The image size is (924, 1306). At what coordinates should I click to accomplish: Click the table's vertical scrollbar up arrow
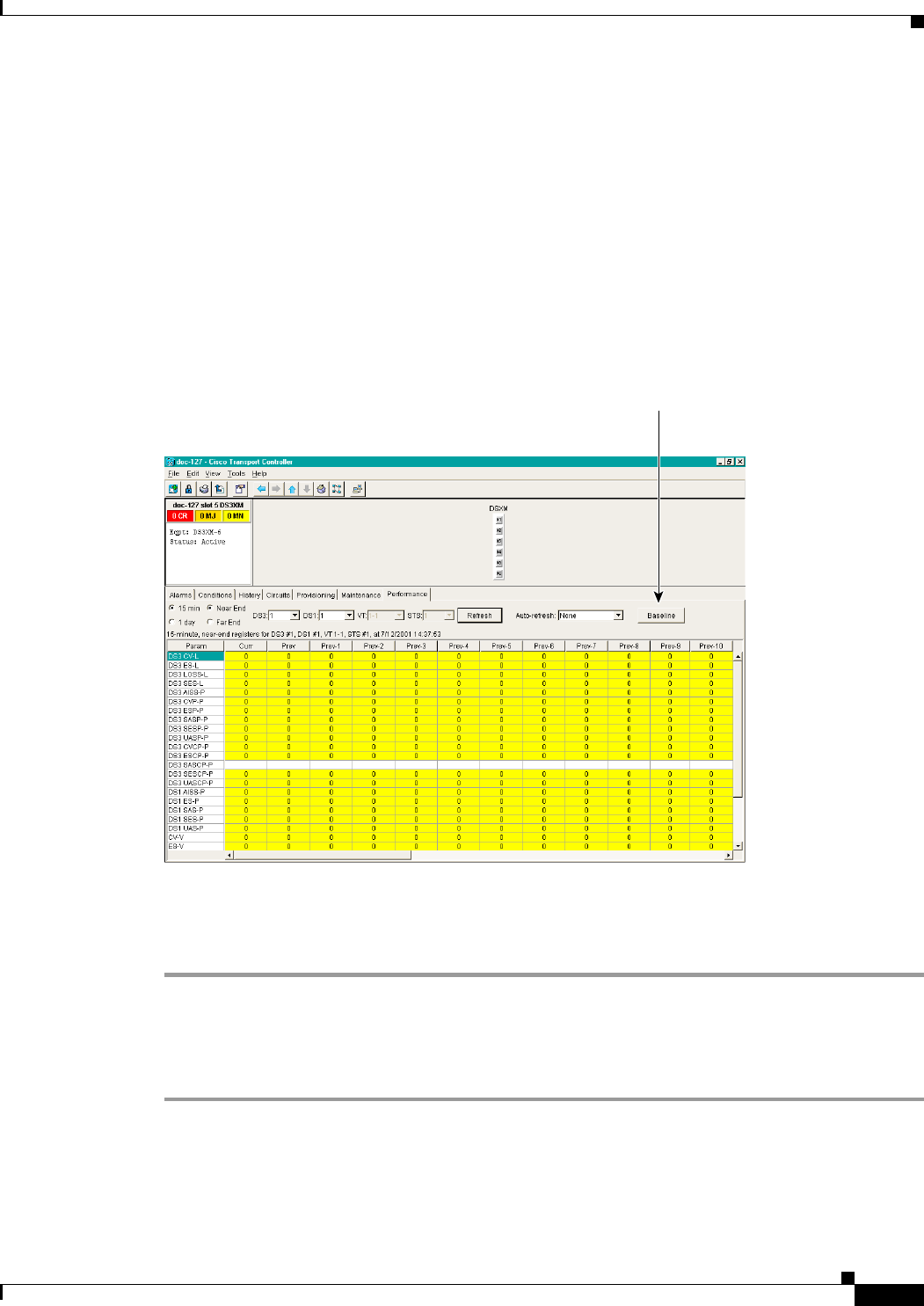click(x=738, y=656)
